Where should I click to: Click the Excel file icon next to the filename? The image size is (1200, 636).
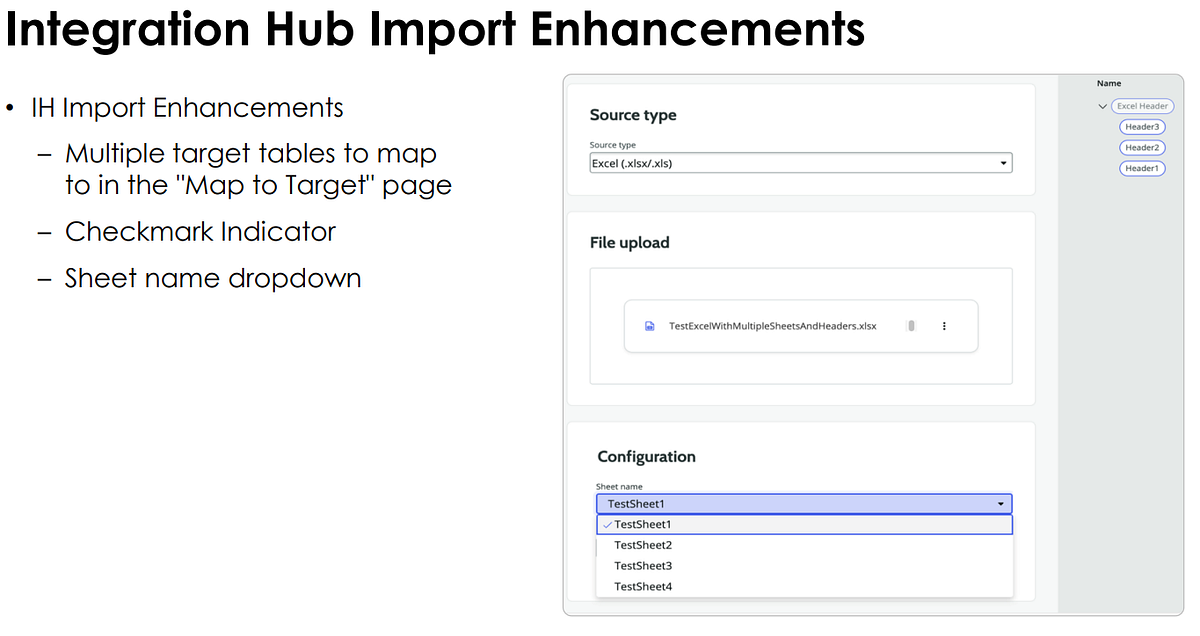[651, 325]
